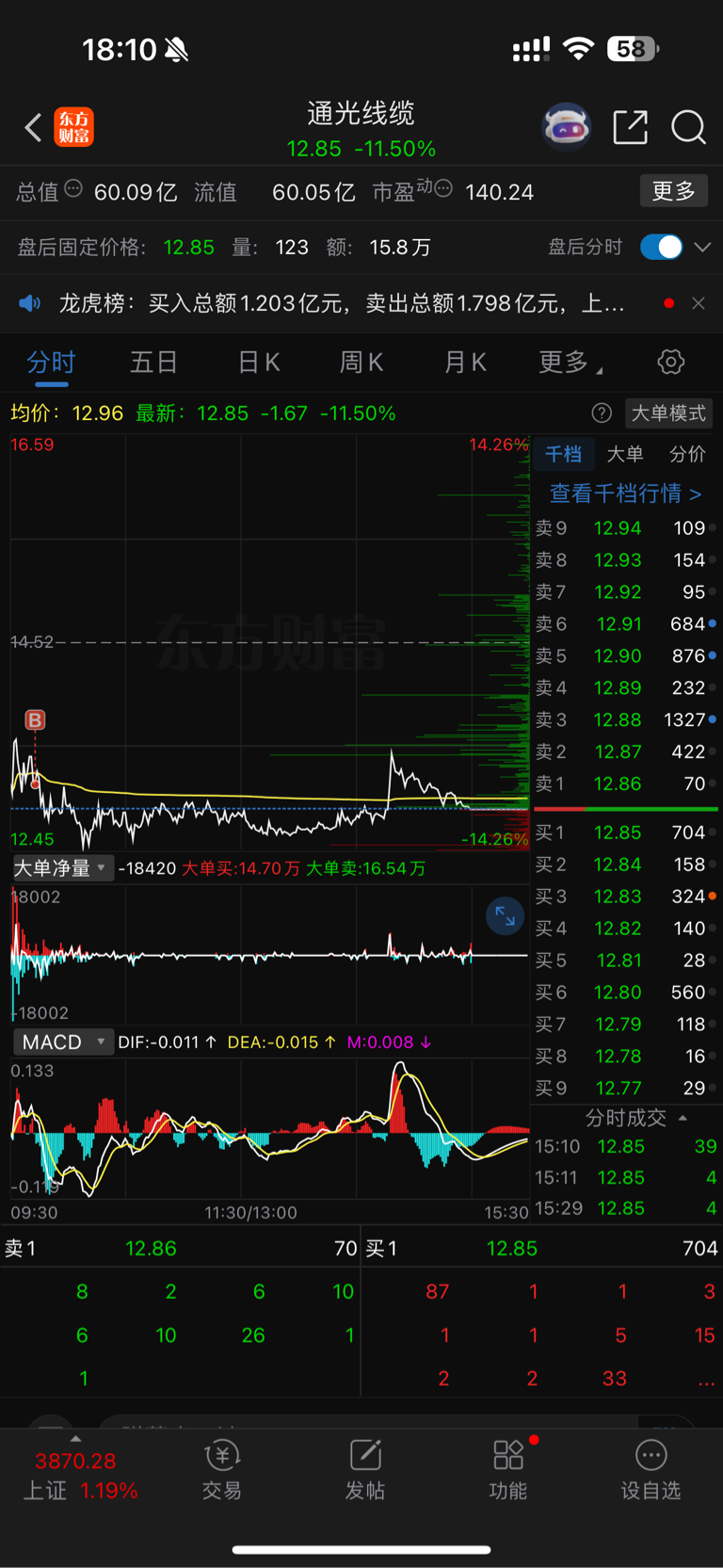Tap the back arrow icon
Image resolution: width=723 pixels, height=1568 pixels.
34,127
